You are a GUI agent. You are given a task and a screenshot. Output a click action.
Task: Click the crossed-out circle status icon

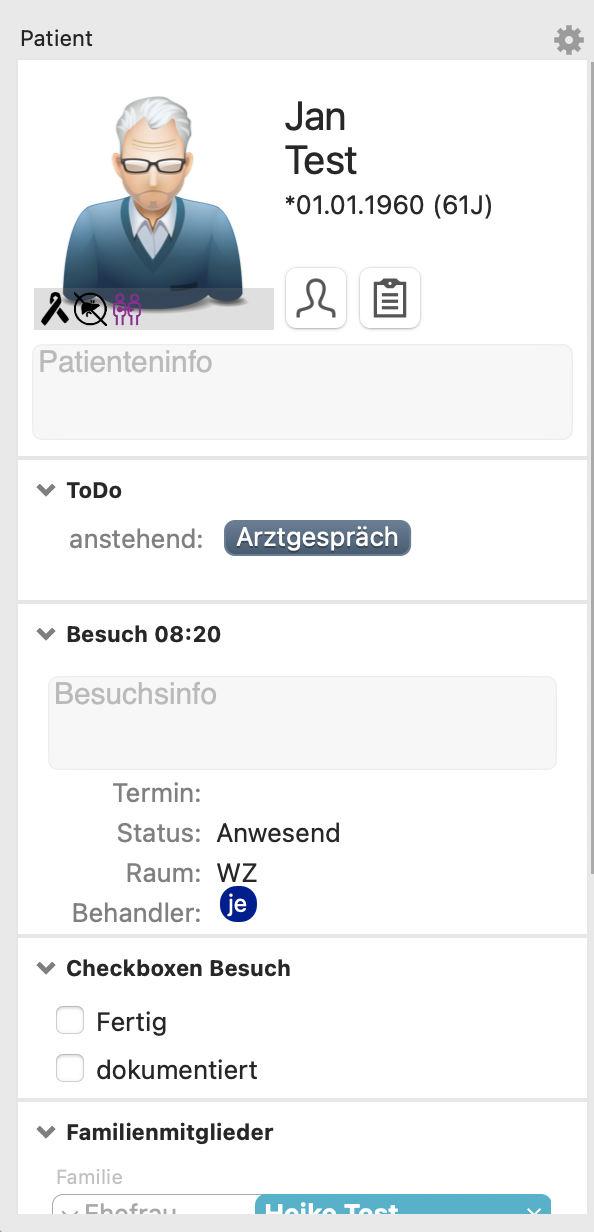pos(90,309)
